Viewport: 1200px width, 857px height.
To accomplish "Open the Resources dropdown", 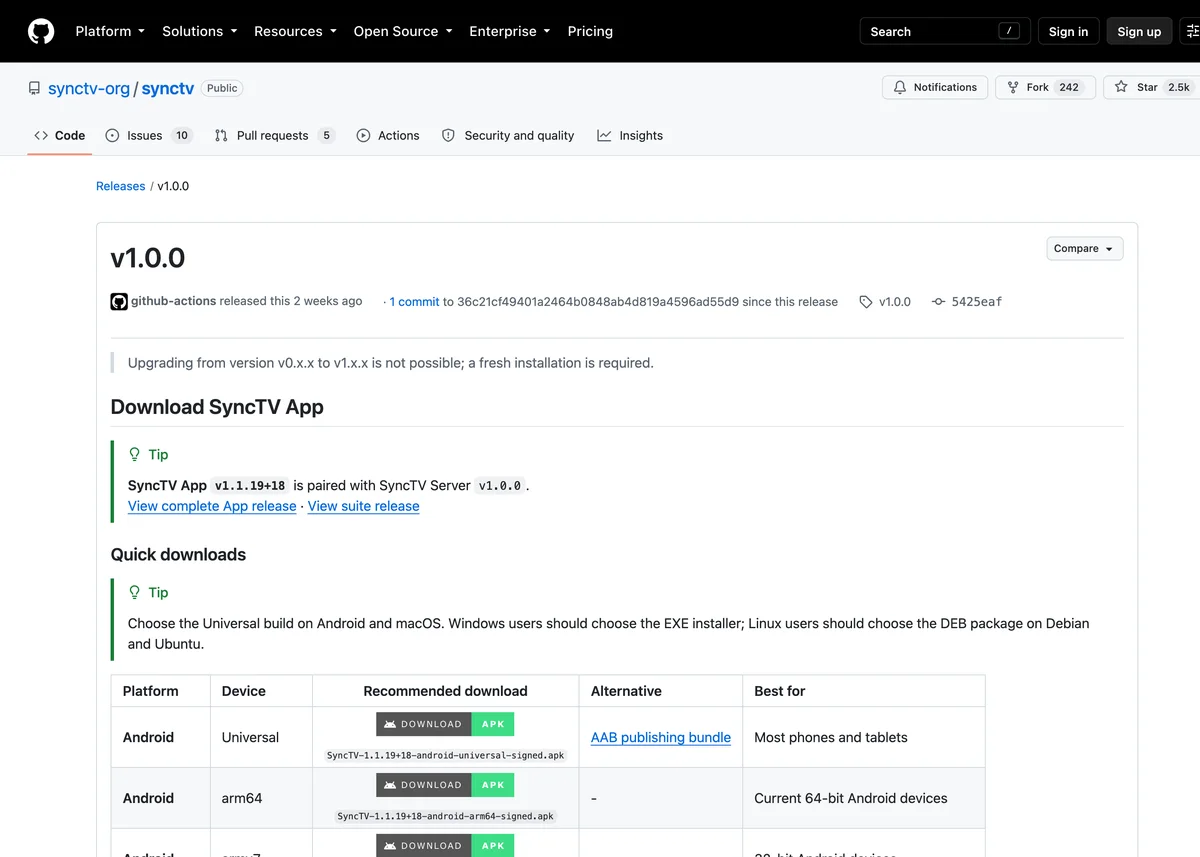I will coord(295,31).
